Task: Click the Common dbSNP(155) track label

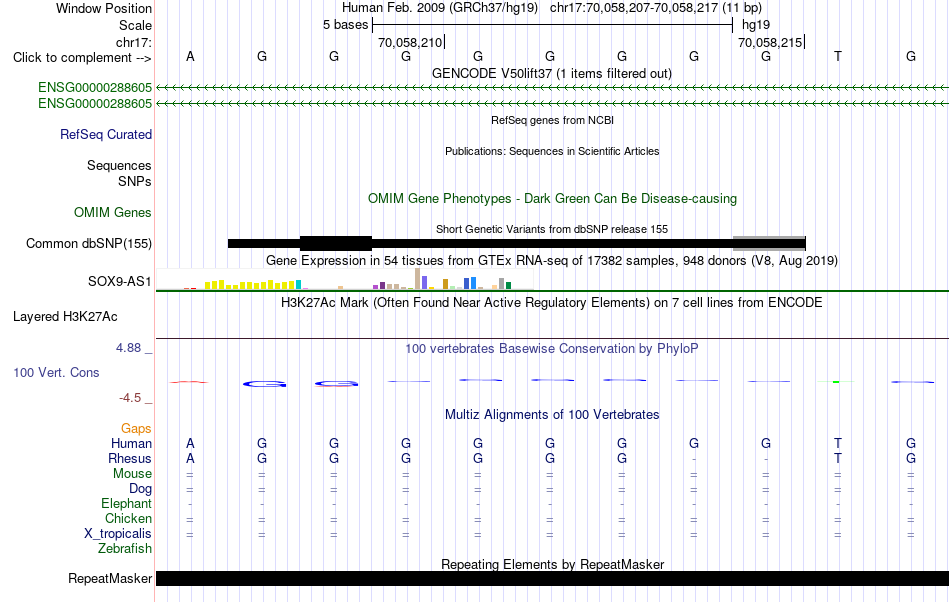Action: [x=89, y=243]
